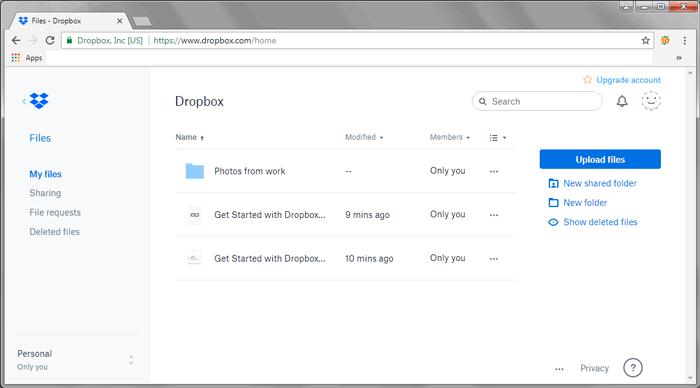Open a new browser tab
Screen dimensions: 700x388
[x=142, y=21]
